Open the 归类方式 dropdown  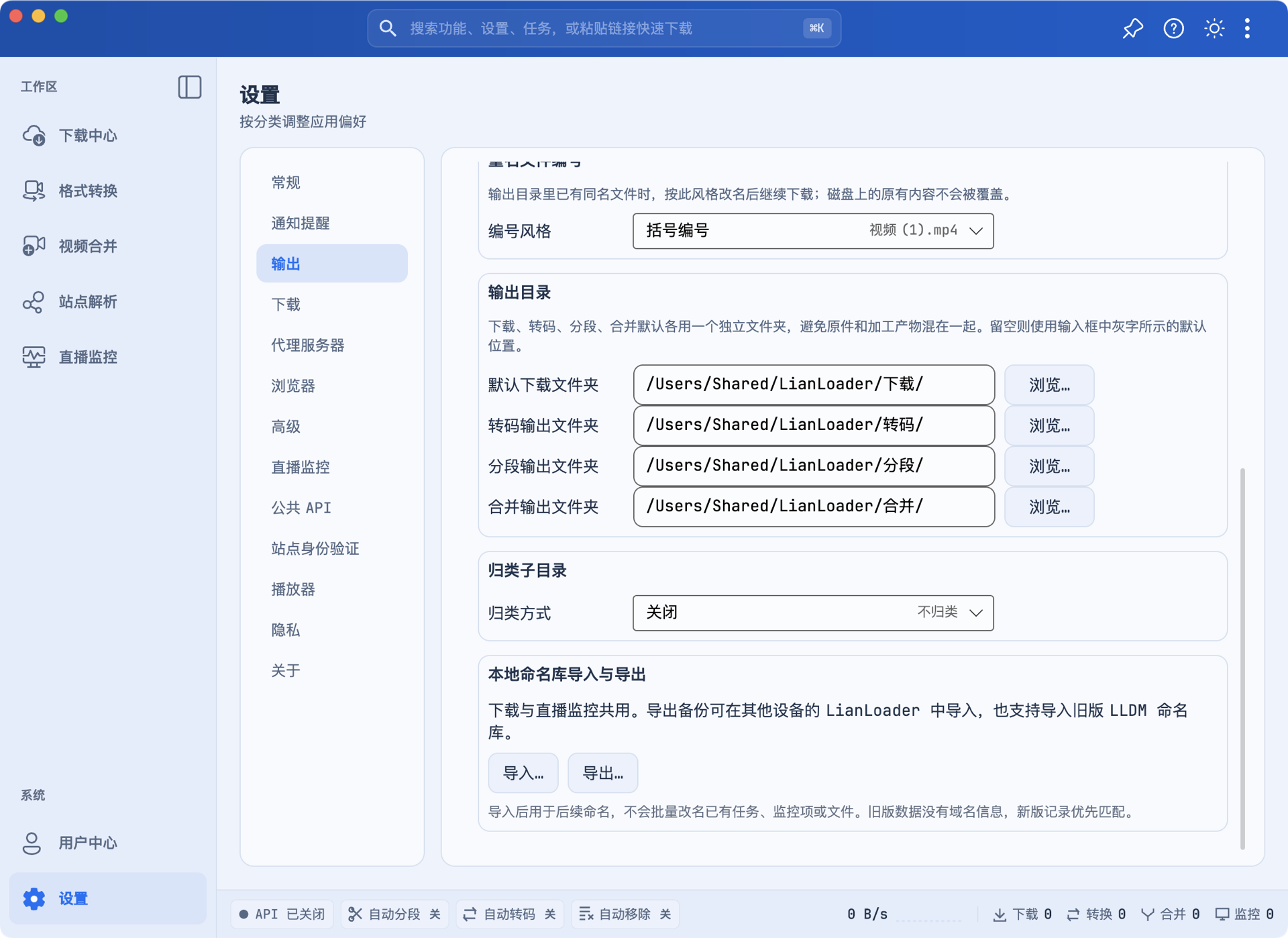813,613
